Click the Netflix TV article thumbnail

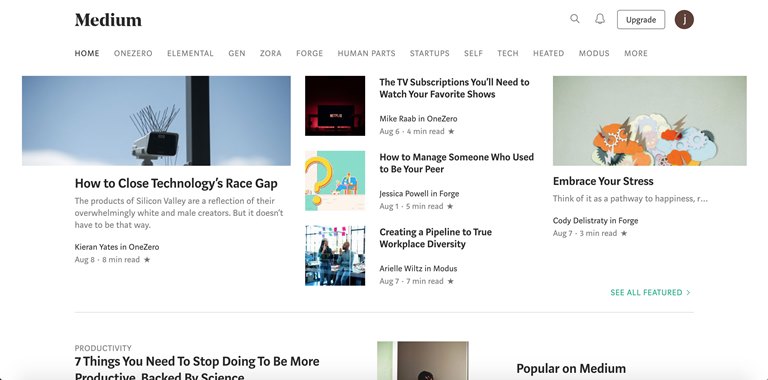(x=335, y=106)
